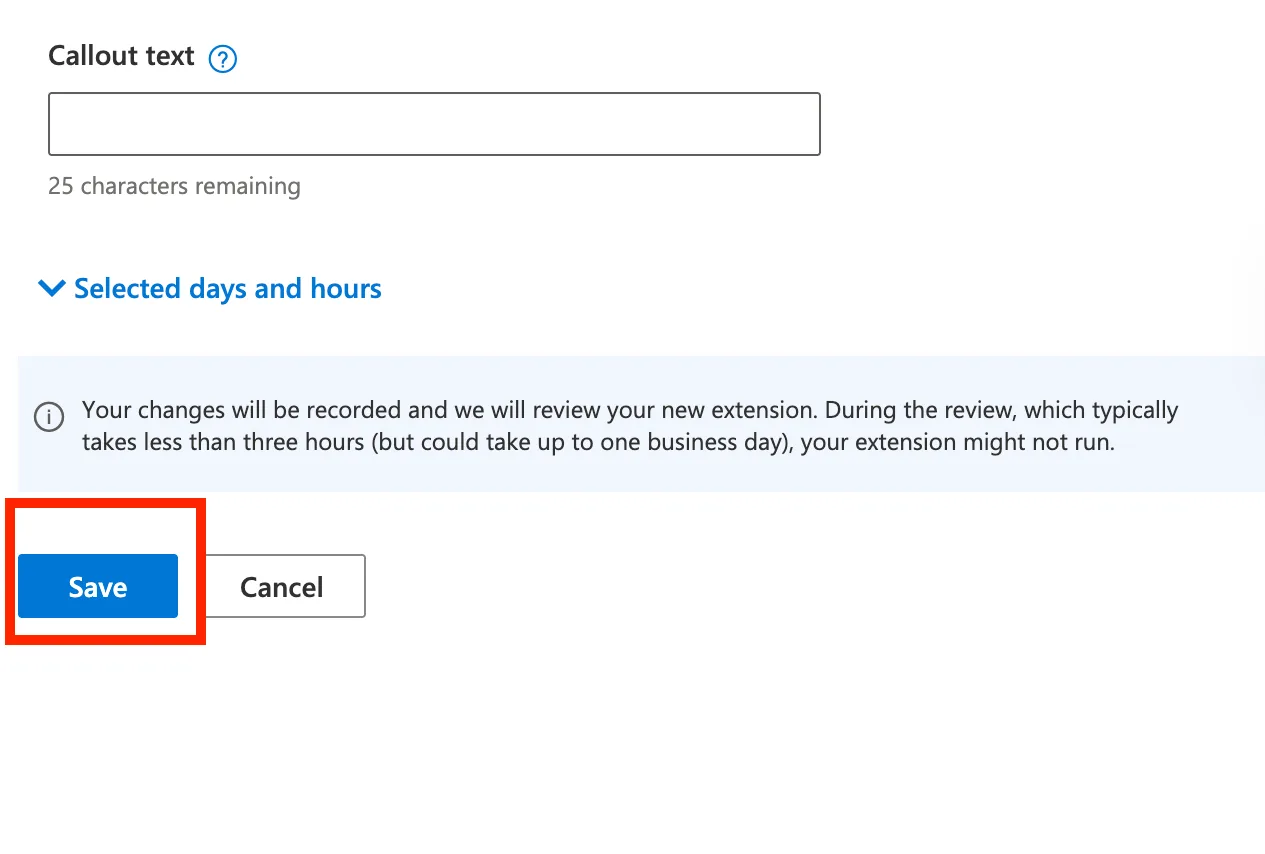Click the 'Callout text' label
Image resolution: width=1265 pixels, height=854 pixels.
tap(121, 56)
